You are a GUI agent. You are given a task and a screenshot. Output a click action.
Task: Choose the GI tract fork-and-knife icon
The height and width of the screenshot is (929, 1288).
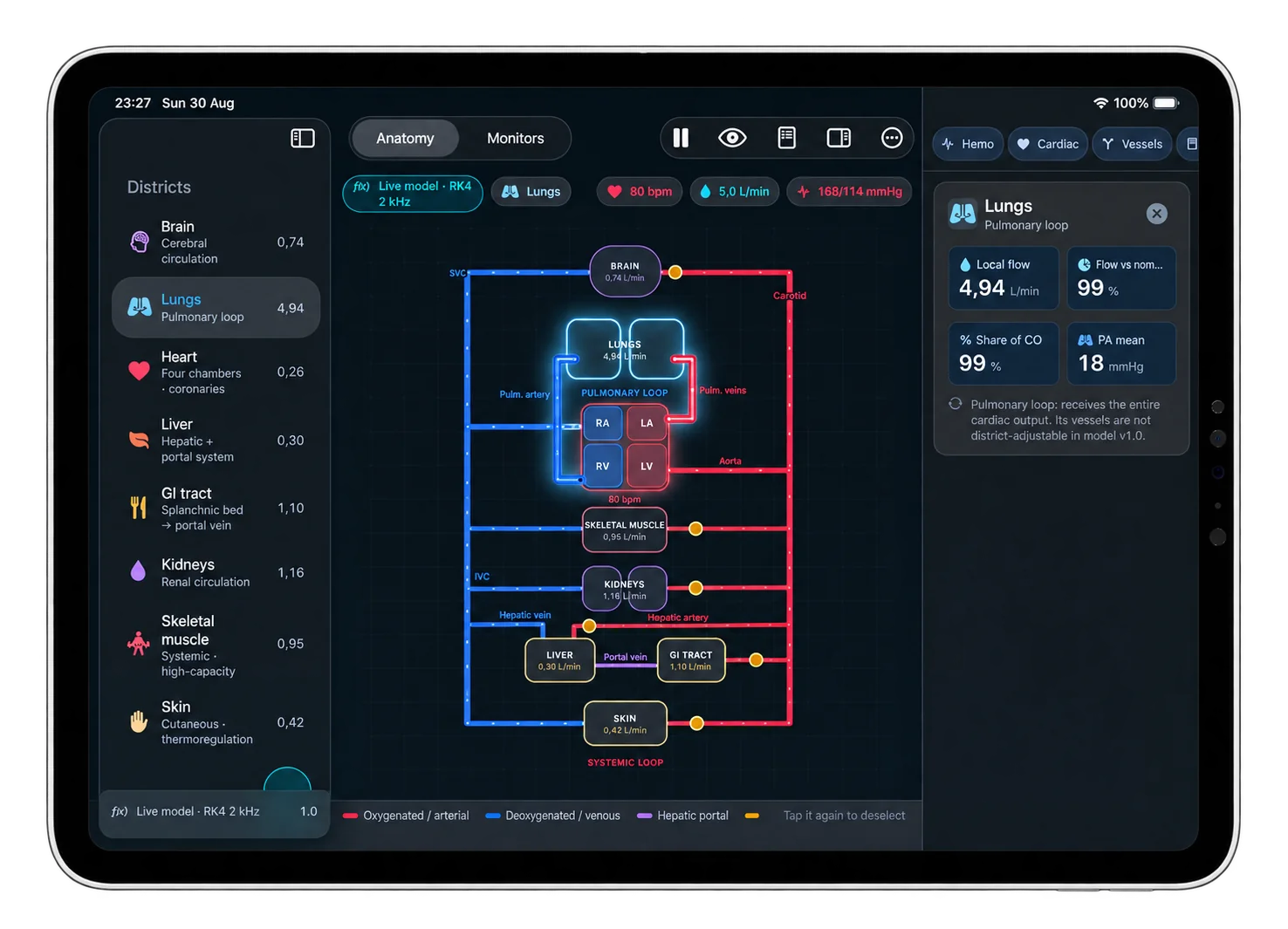point(138,508)
